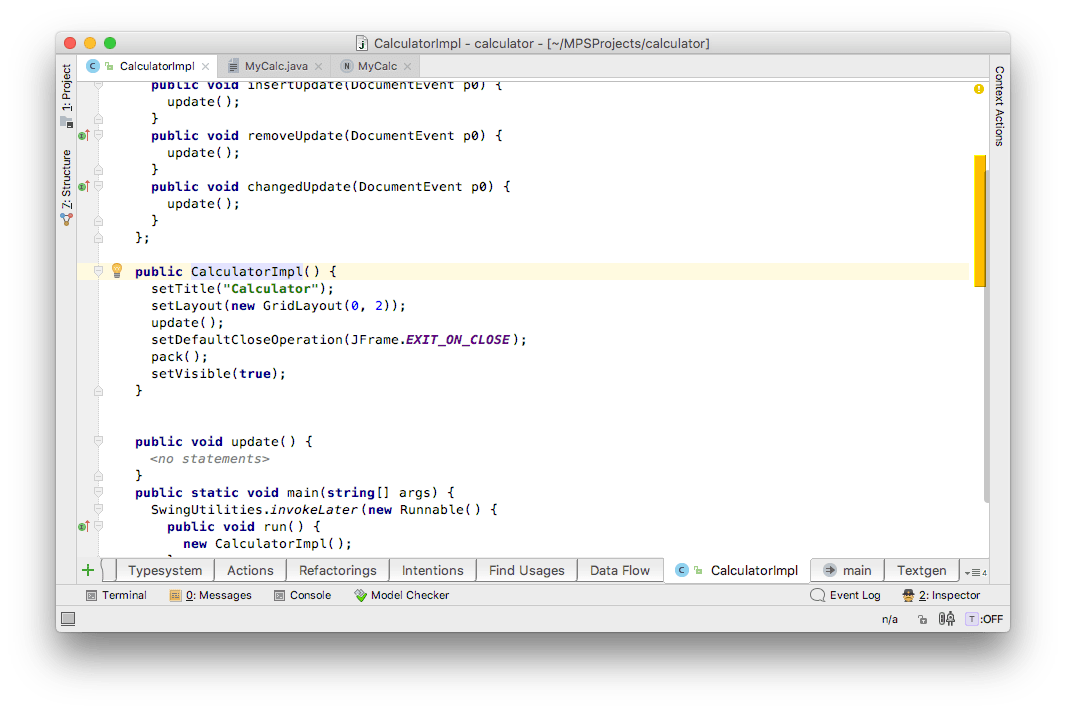The width and height of the screenshot is (1066, 712).
Task: Switch to the Typesystem aspect tab
Action: pos(165,570)
